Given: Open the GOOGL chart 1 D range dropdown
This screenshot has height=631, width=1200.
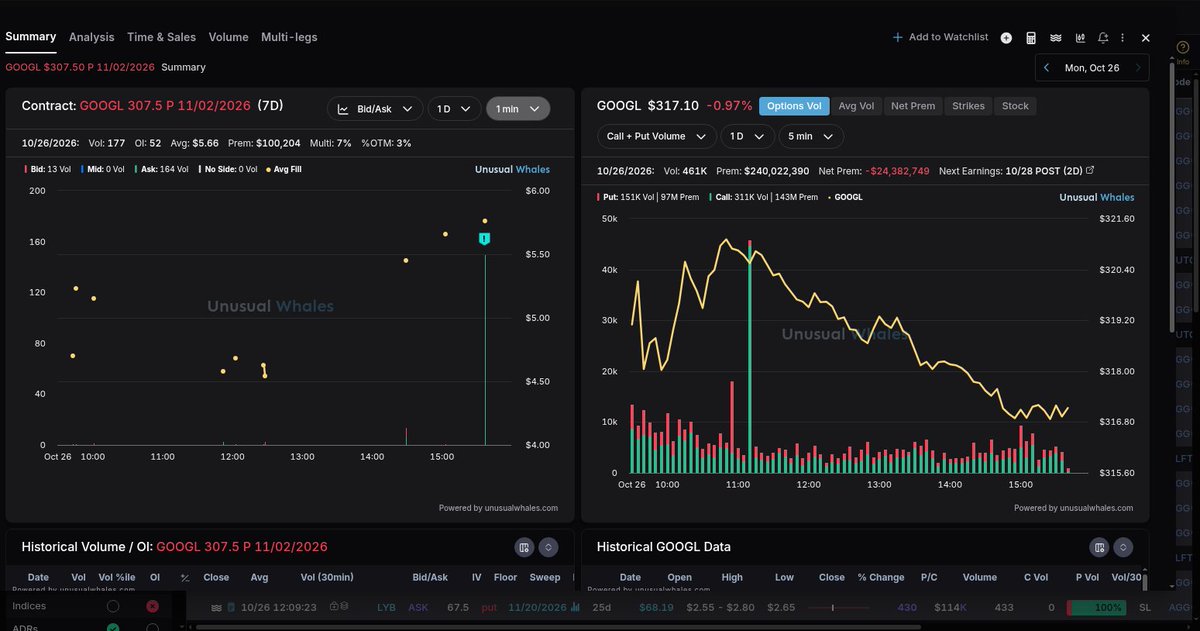Looking at the screenshot, I should [x=749, y=136].
